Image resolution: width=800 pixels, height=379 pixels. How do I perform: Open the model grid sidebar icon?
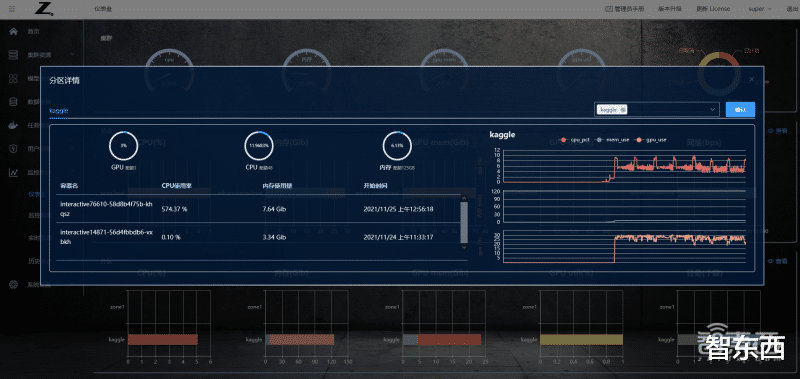click(13, 78)
